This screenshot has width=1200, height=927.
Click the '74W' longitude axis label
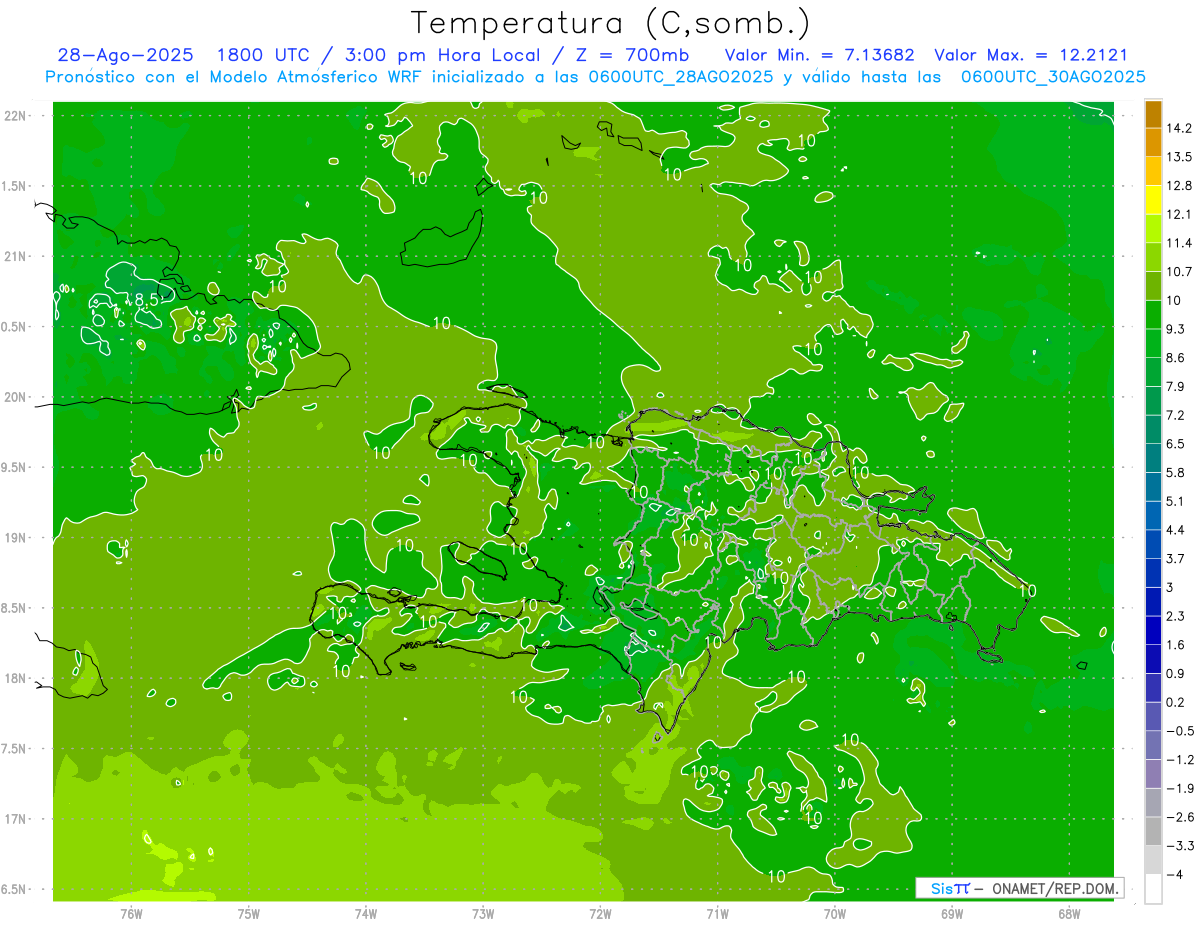(366, 913)
